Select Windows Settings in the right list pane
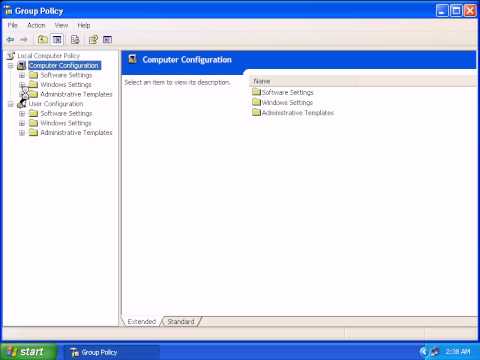Screen dimensions: 480x360 tap(283, 102)
